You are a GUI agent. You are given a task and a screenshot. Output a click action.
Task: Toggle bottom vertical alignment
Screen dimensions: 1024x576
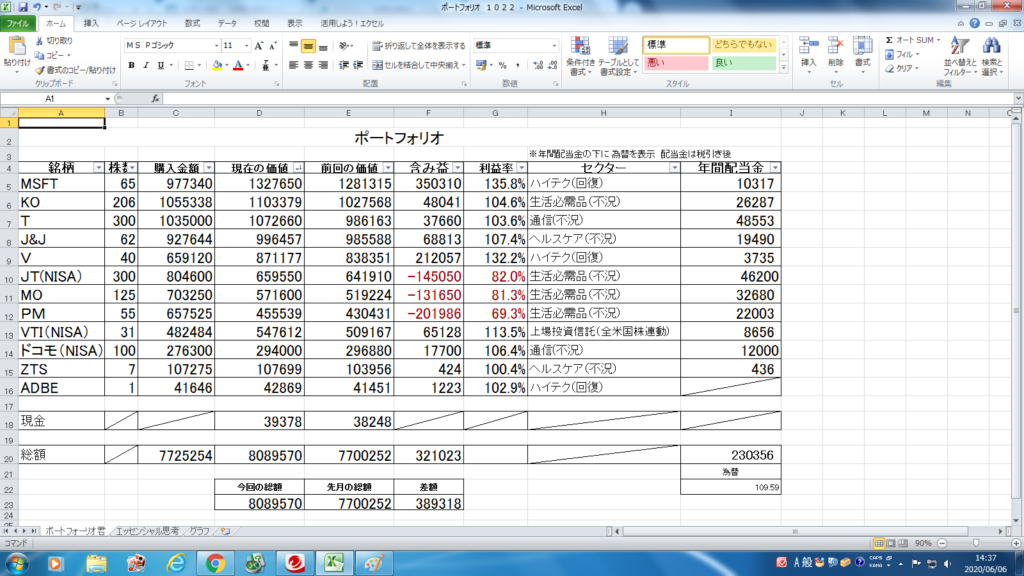(x=323, y=46)
